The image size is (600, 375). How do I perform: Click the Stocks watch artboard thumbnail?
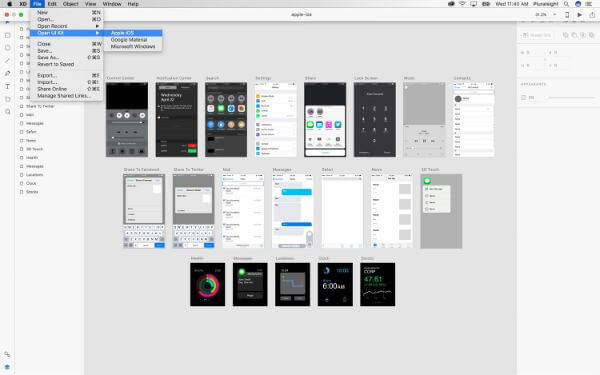pos(378,284)
